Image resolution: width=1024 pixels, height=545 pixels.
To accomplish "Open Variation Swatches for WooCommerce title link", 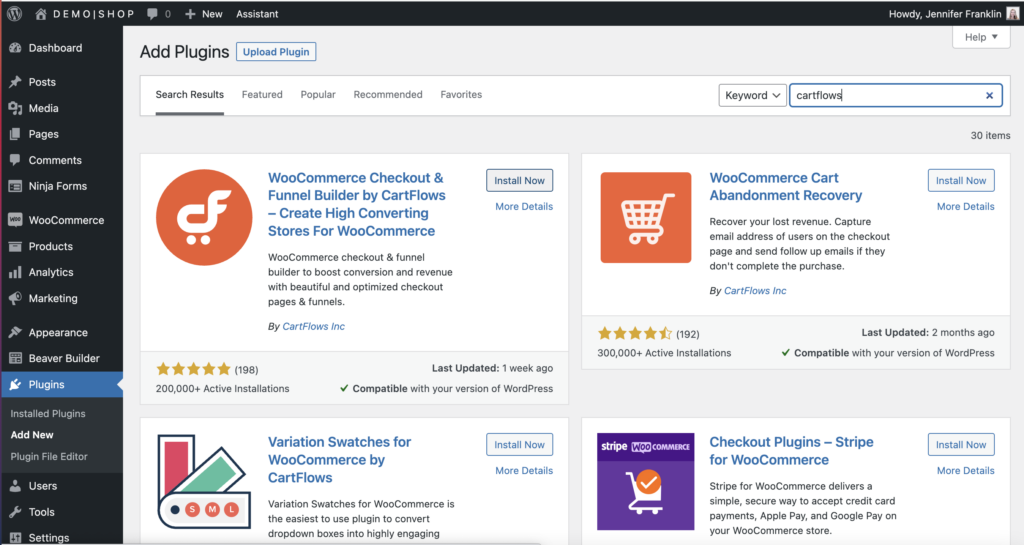I will tap(340, 459).
